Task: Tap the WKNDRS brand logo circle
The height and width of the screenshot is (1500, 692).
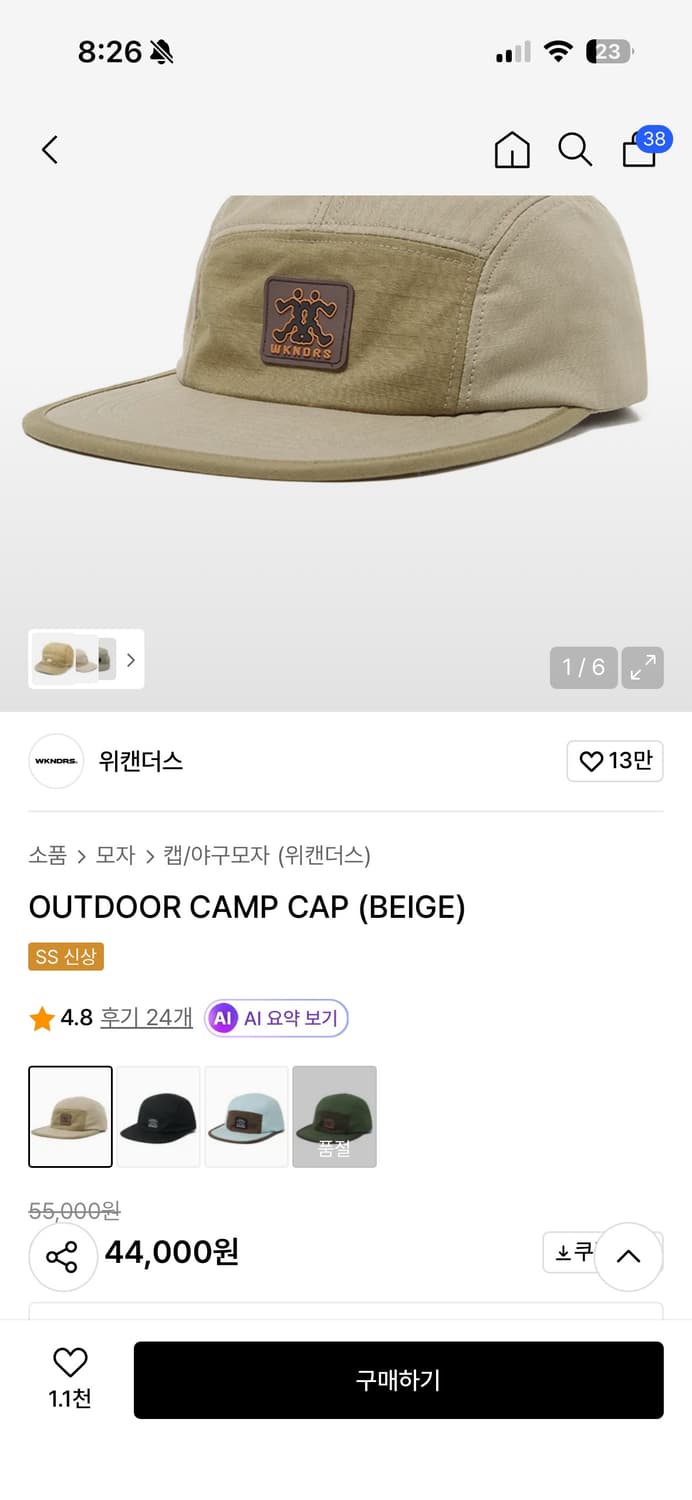Action: coord(56,761)
